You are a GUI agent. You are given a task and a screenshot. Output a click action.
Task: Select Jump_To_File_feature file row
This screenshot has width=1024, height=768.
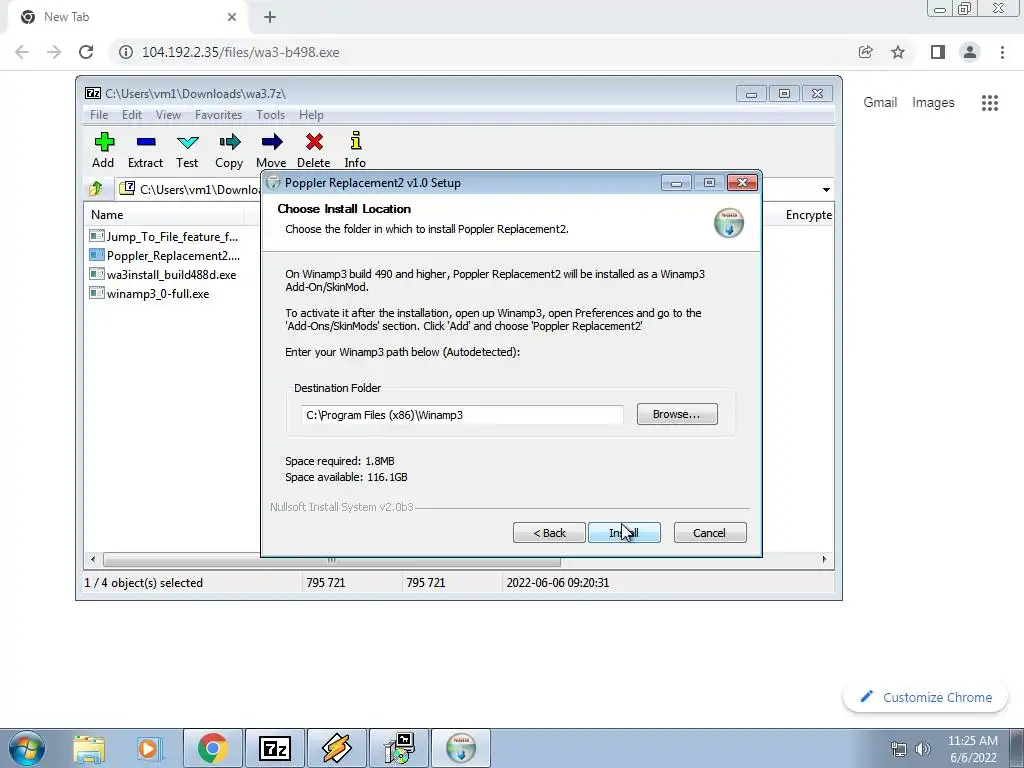164,236
